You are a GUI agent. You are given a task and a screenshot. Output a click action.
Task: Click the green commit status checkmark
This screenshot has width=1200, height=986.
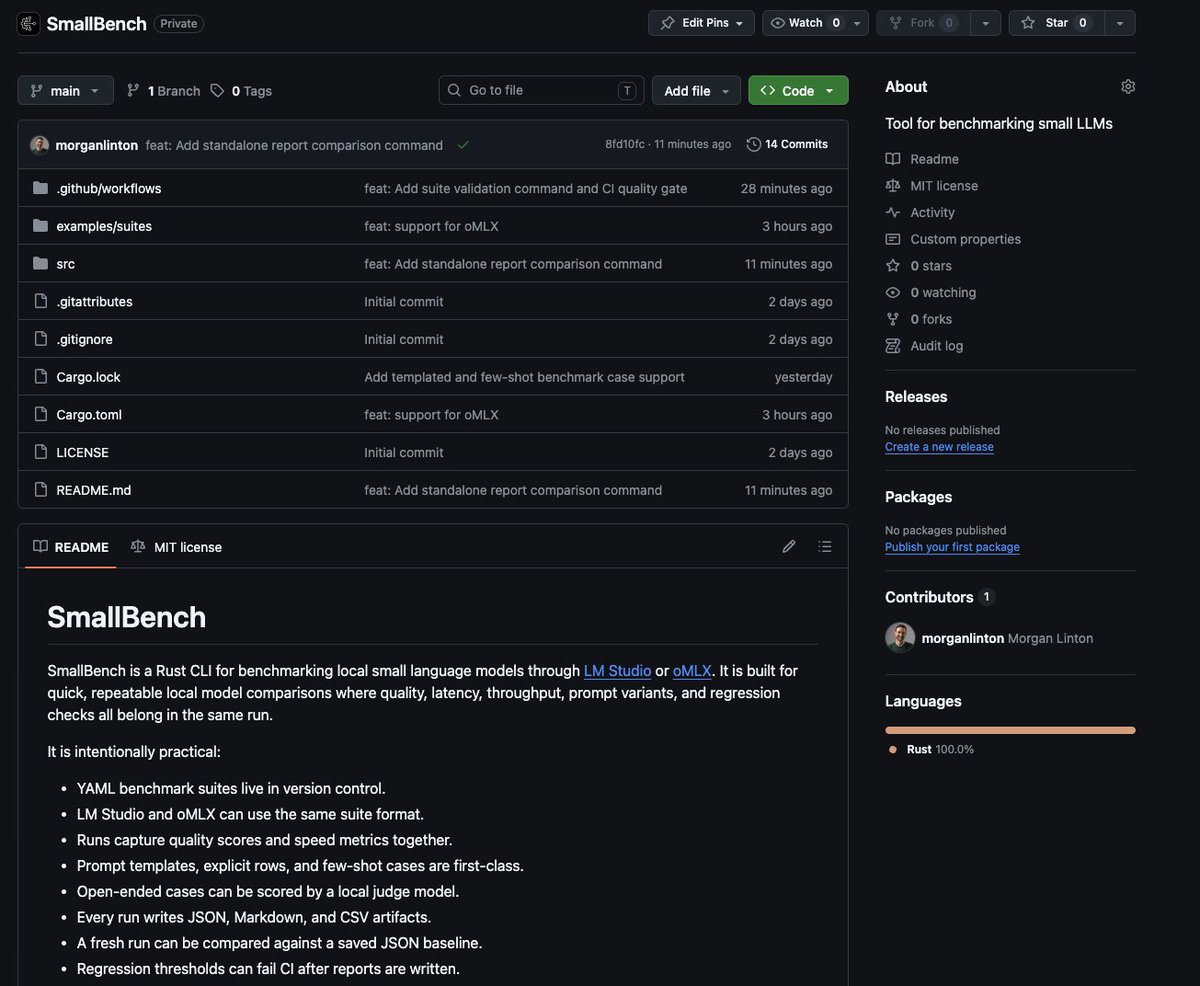pyautogui.click(x=463, y=145)
